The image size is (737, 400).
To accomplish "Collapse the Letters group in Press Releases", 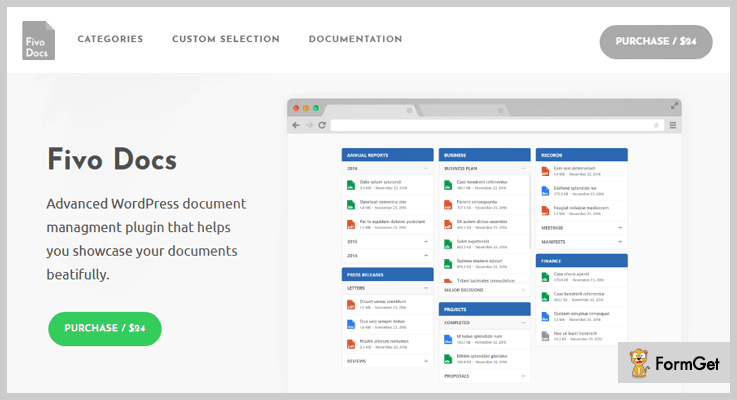I will [x=426, y=288].
